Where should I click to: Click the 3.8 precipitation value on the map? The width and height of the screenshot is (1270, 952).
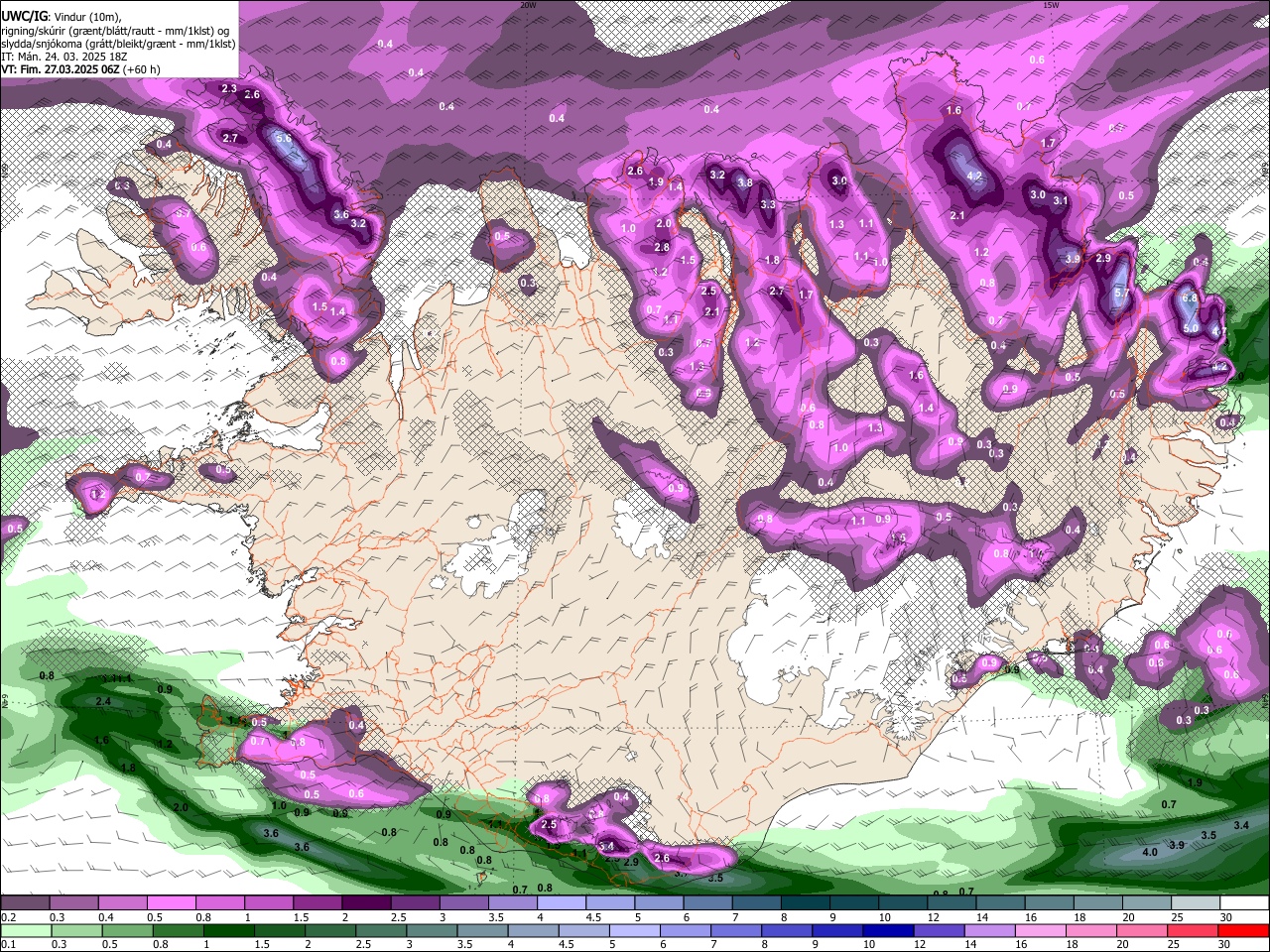745,183
